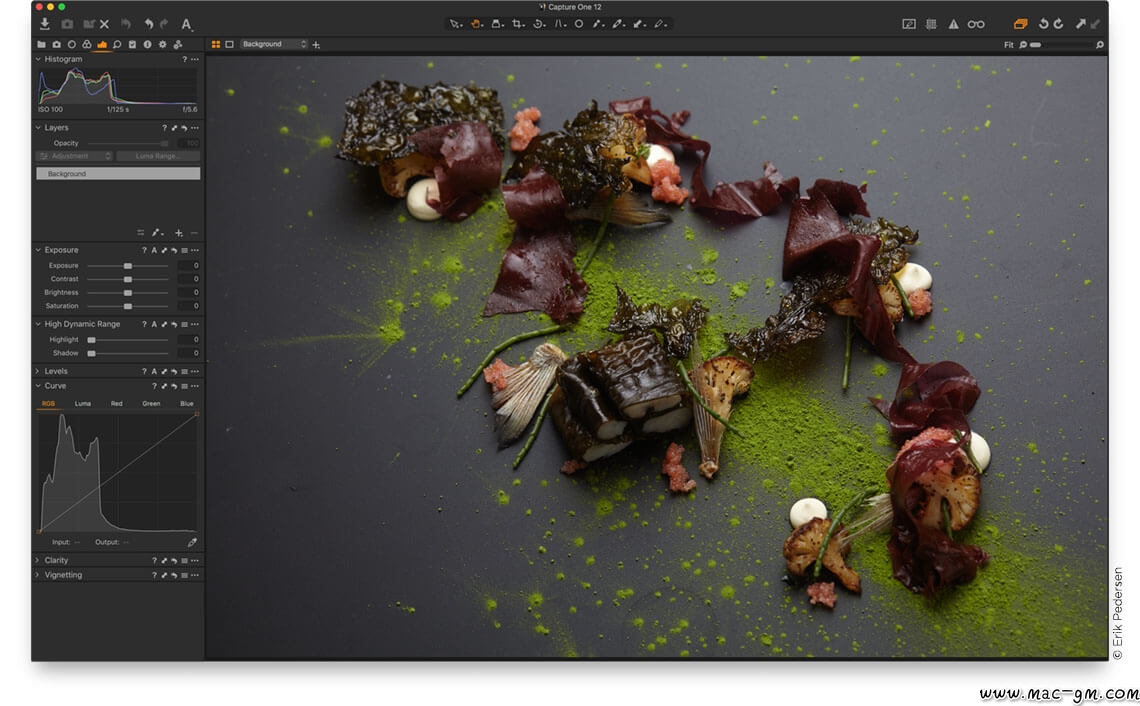Select the Keystone cursor tool
The width and height of the screenshot is (1140, 706).
click(560, 24)
